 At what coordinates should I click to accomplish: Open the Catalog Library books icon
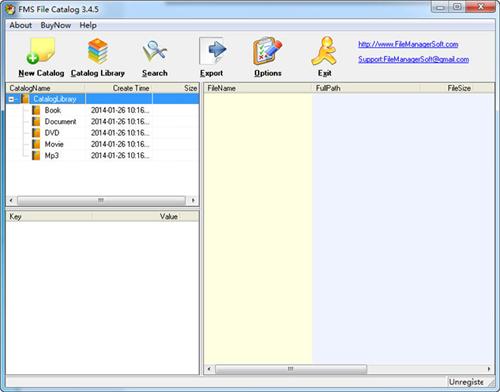pyautogui.click(x=98, y=51)
